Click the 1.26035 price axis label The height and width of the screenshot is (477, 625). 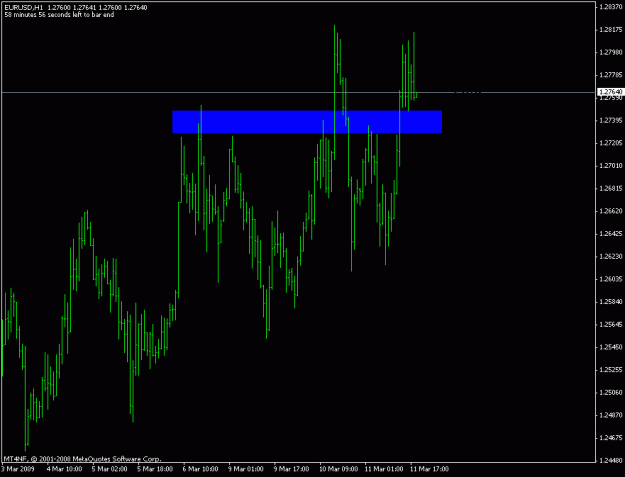pos(611,279)
